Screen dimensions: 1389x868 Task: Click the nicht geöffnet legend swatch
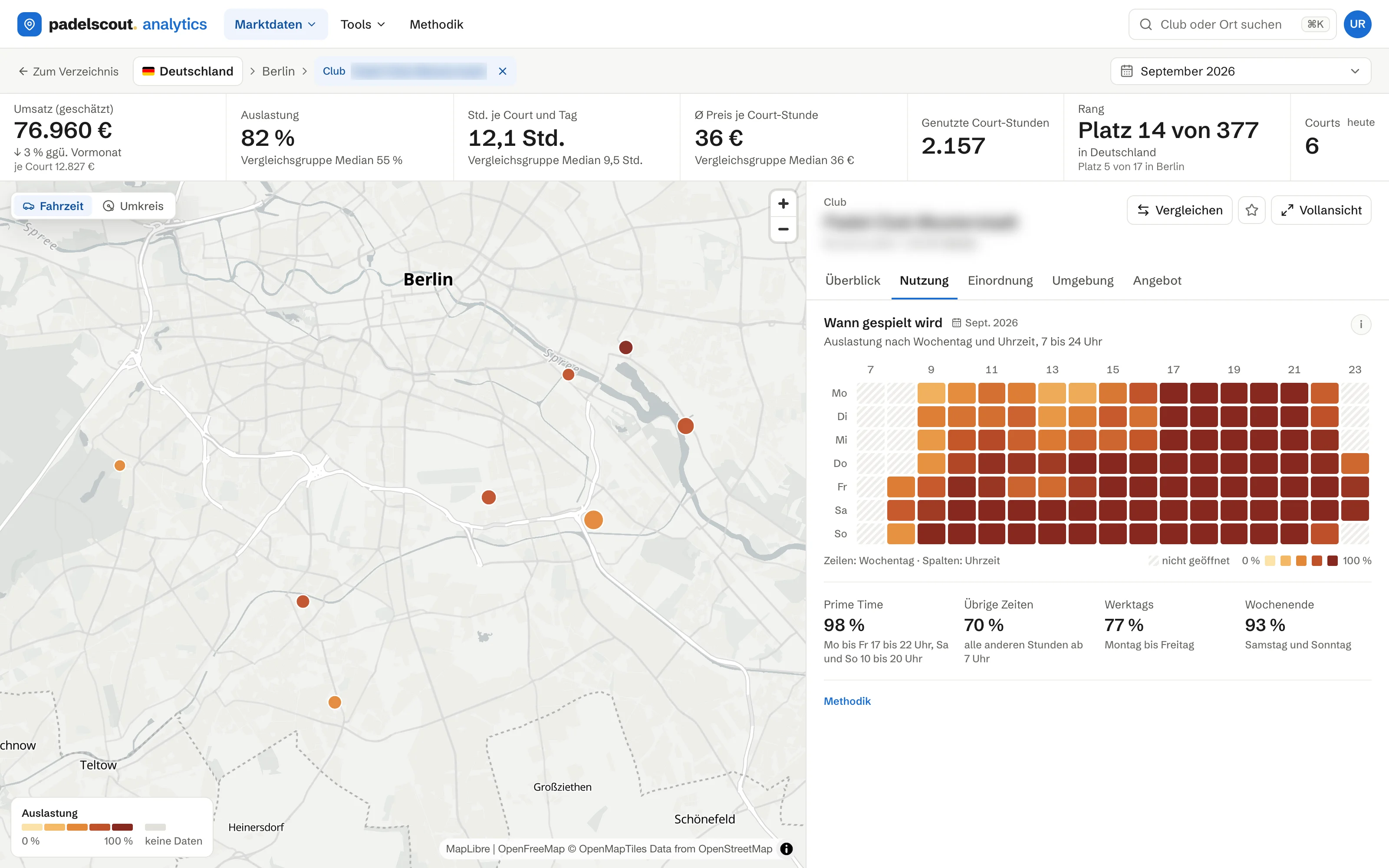point(1153,561)
